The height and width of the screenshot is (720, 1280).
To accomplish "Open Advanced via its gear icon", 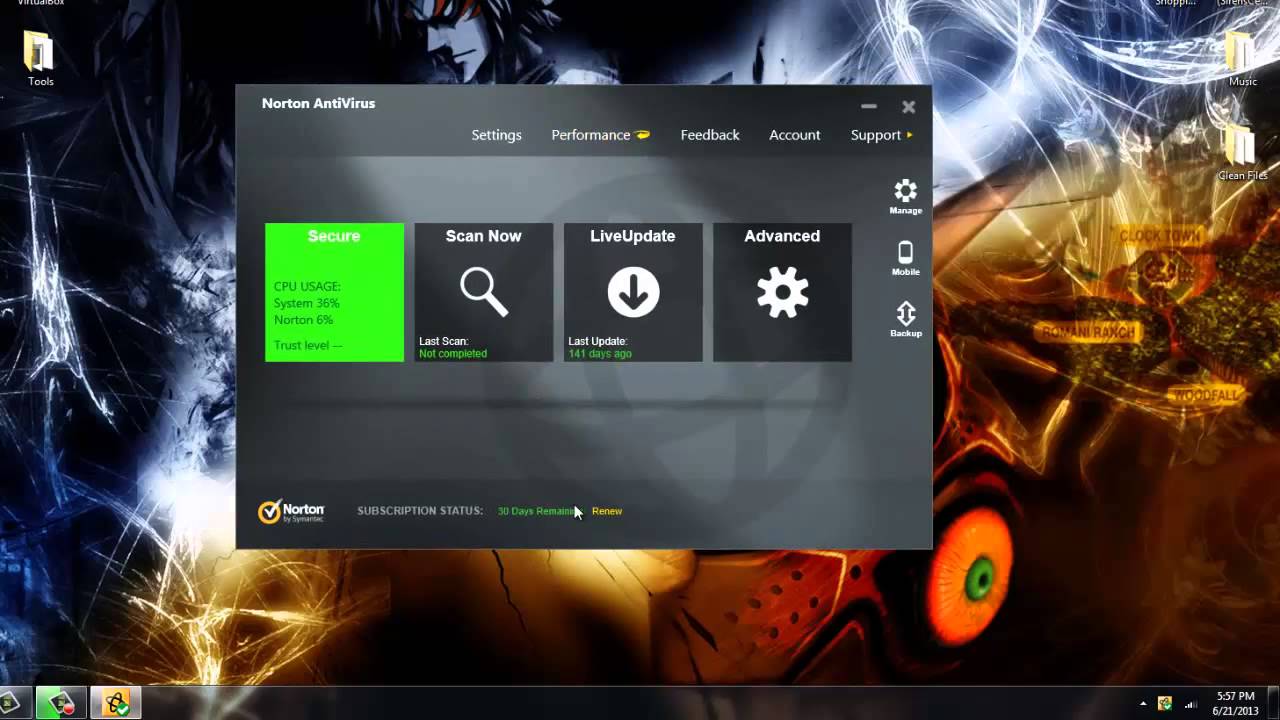I will pos(782,292).
